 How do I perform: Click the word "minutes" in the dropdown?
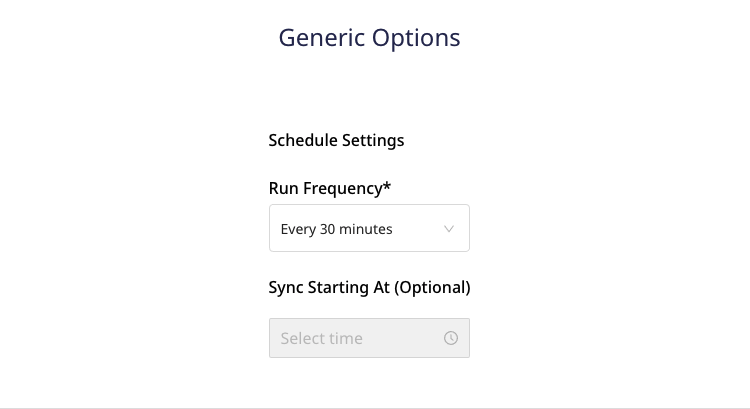367,229
